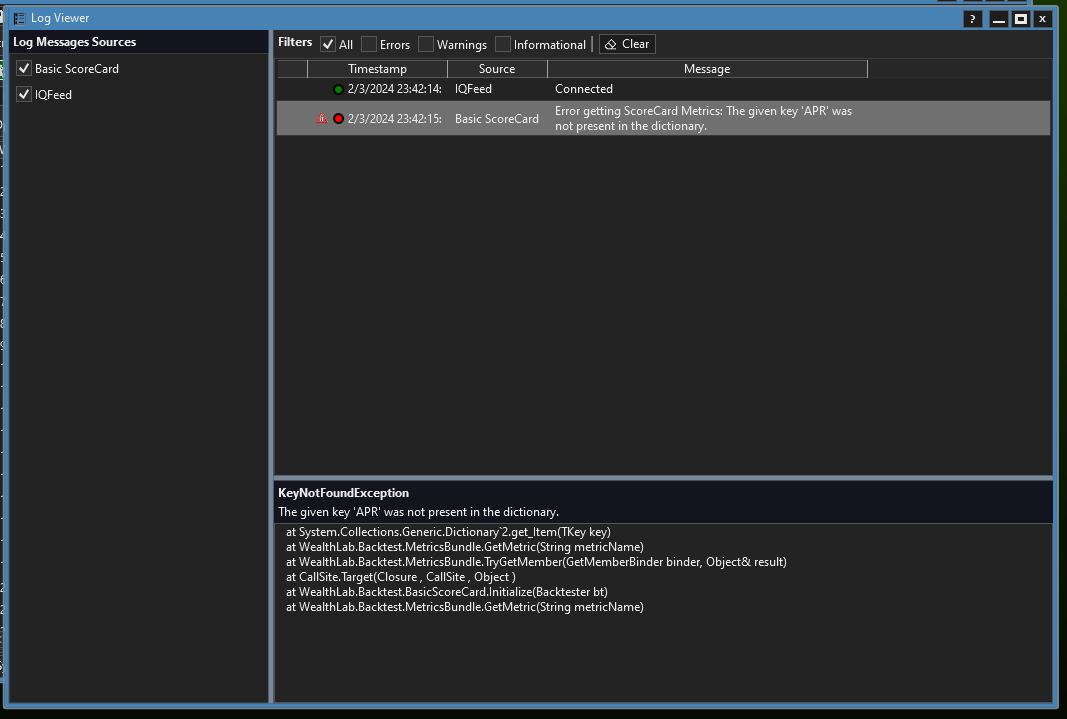Click the Log Viewer title bar icon
This screenshot has width=1067, height=719.
(x=19, y=18)
